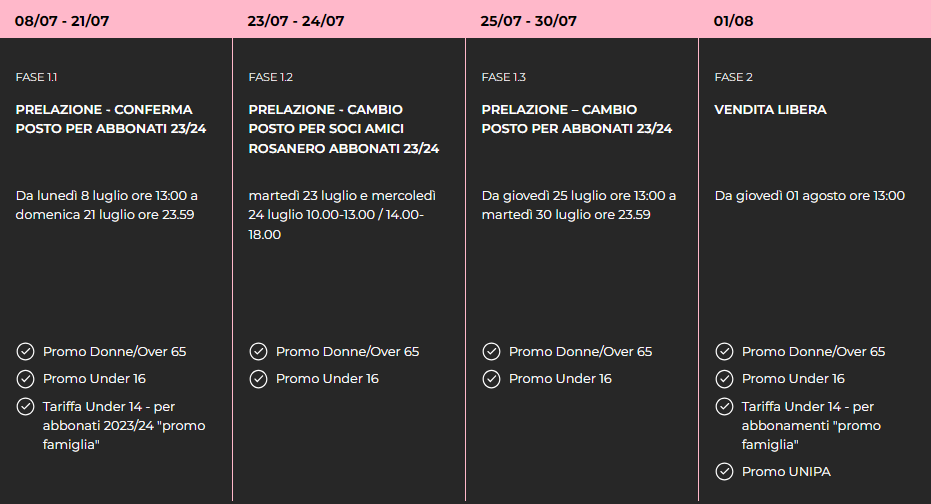Select the 23/07 - 24/07 date header
The width and height of the screenshot is (931, 504).
(x=296, y=21)
